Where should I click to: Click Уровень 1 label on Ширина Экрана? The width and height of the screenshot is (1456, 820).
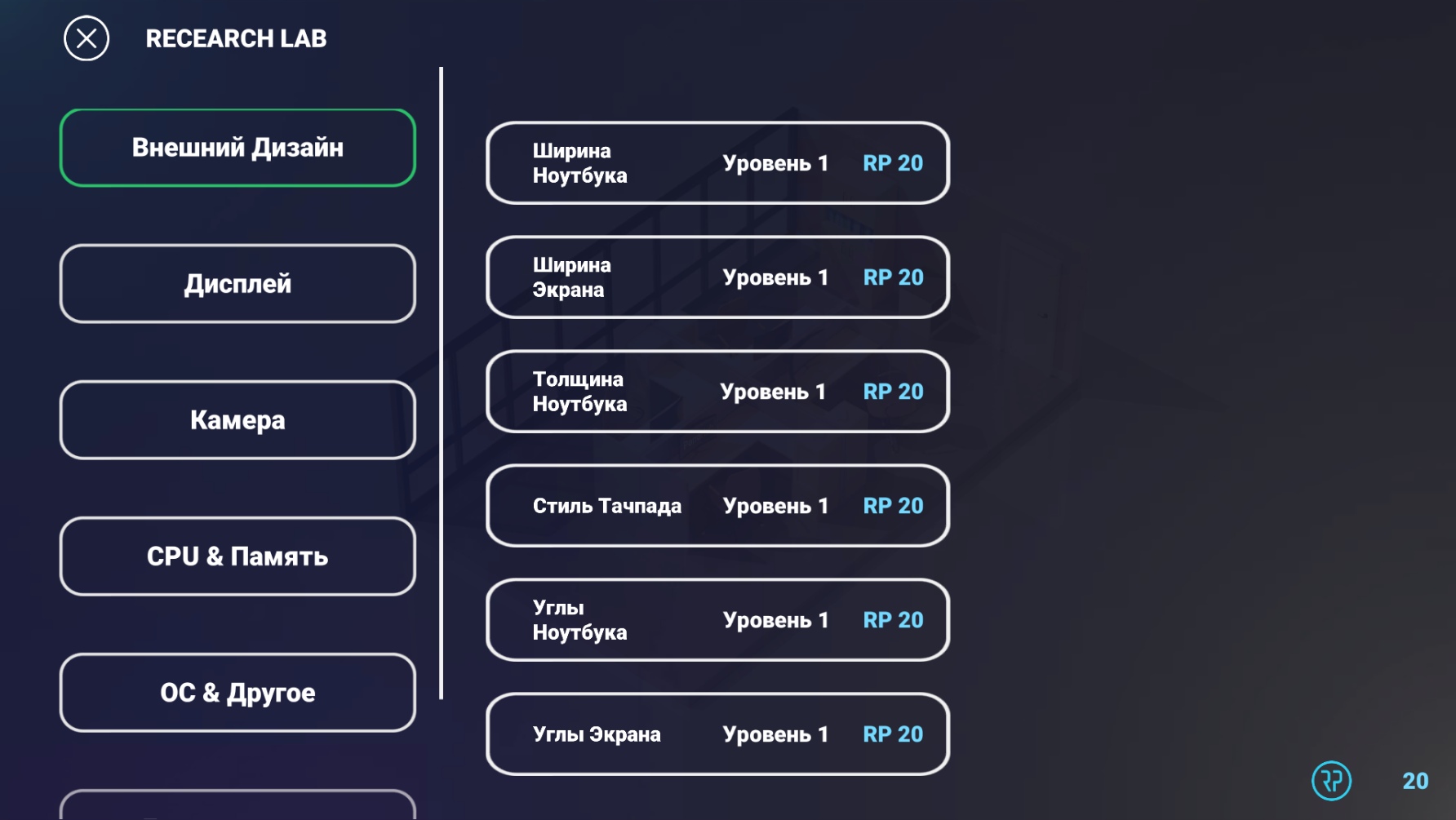coord(775,277)
